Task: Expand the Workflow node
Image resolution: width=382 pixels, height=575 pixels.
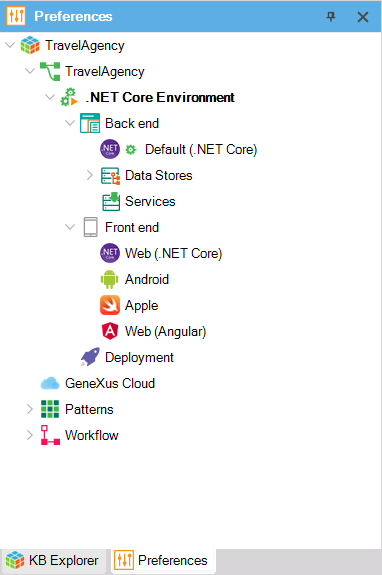Action: click(x=30, y=435)
